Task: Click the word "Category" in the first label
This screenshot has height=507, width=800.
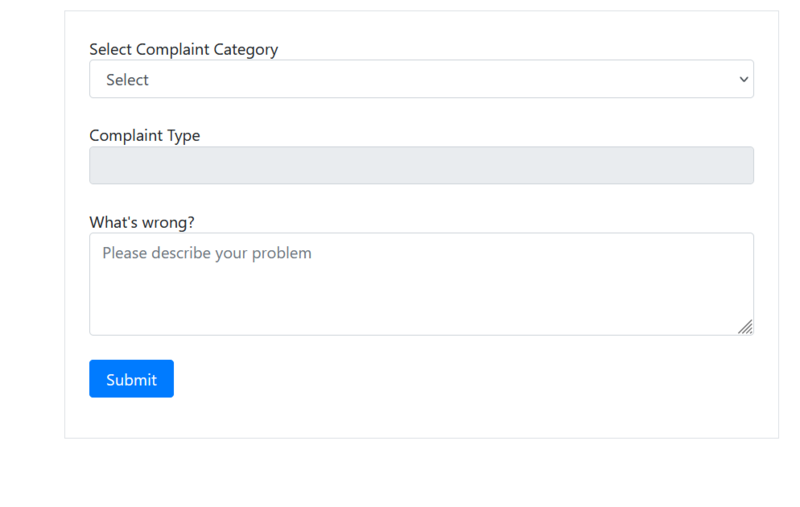Action: click(x=246, y=49)
